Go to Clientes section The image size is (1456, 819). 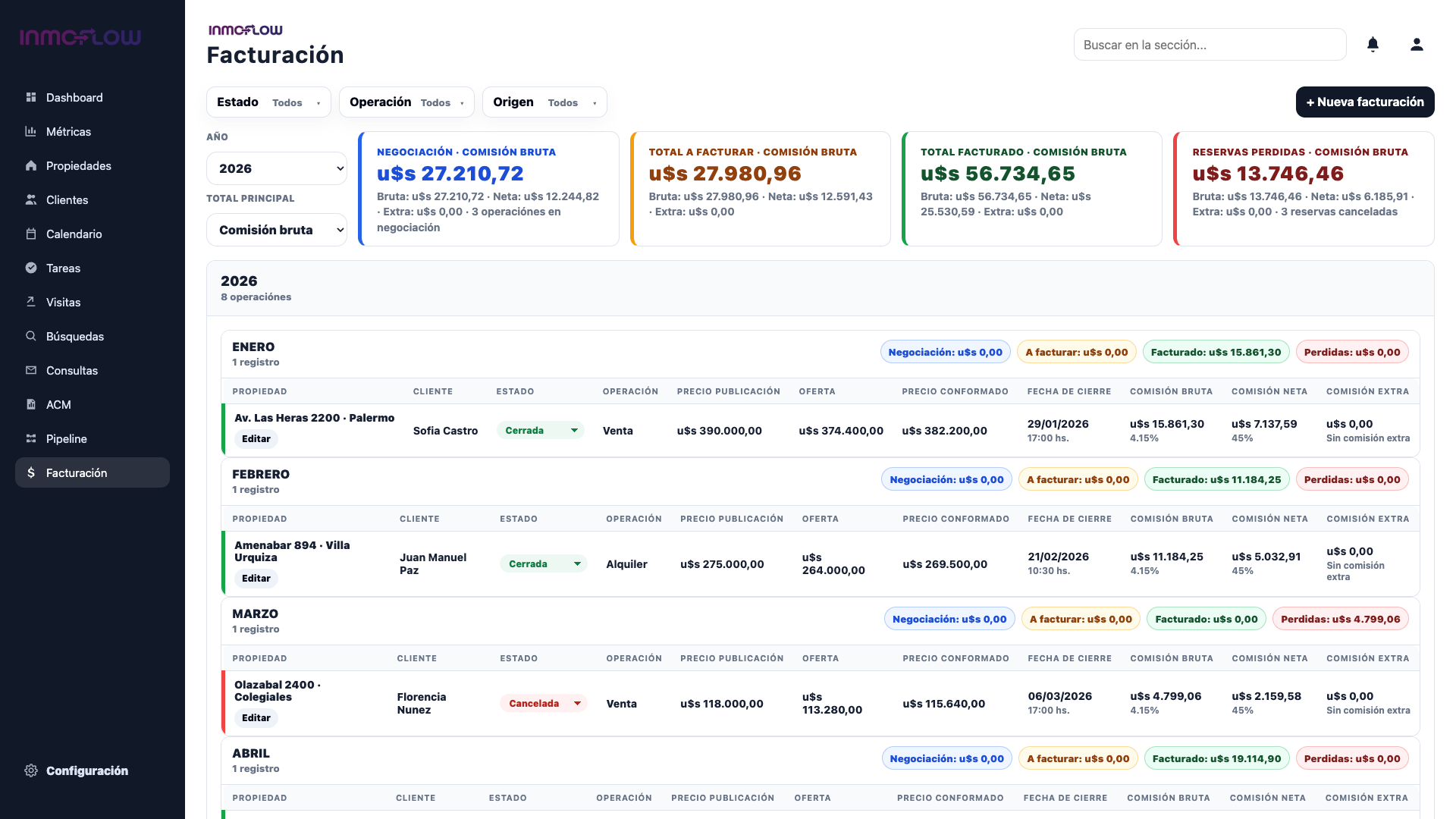pyautogui.click(x=93, y=199)
